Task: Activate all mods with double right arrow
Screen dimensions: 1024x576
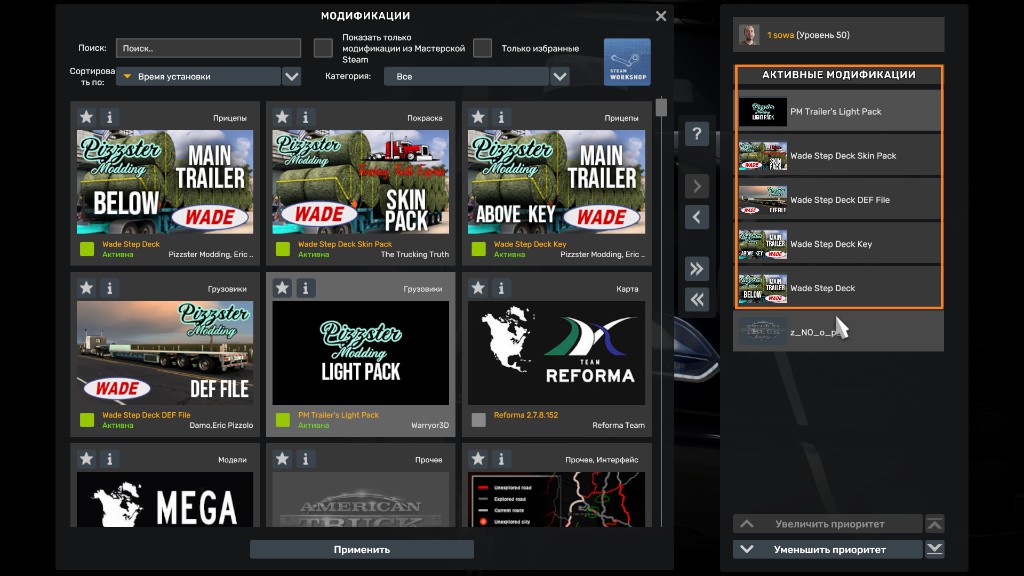Action: [697, 268]
